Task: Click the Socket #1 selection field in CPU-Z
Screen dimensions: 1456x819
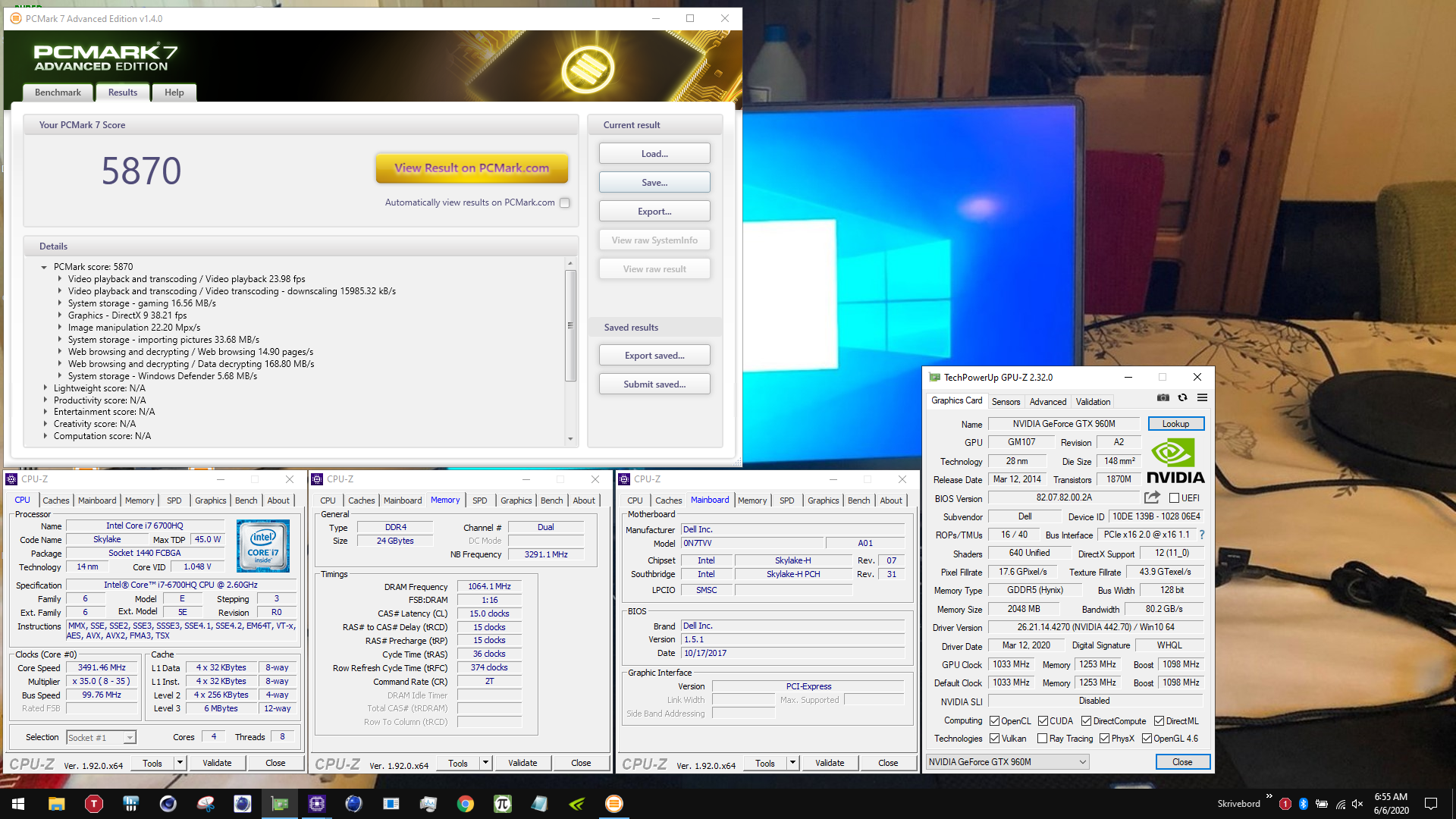Action: click(x=101, y=738)
